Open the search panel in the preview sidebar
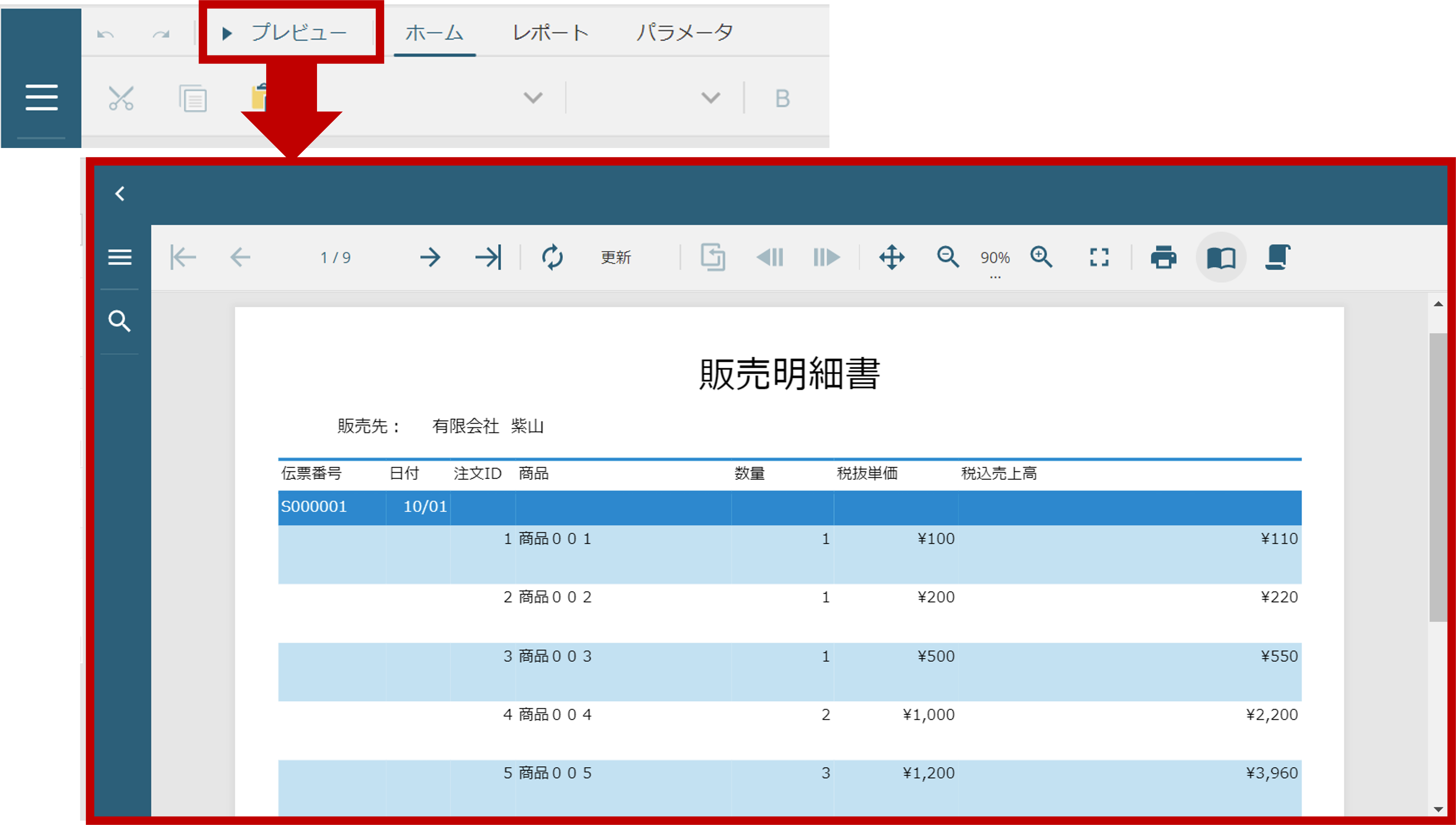Screen dimensions: 1456x825 click(120, 321)
